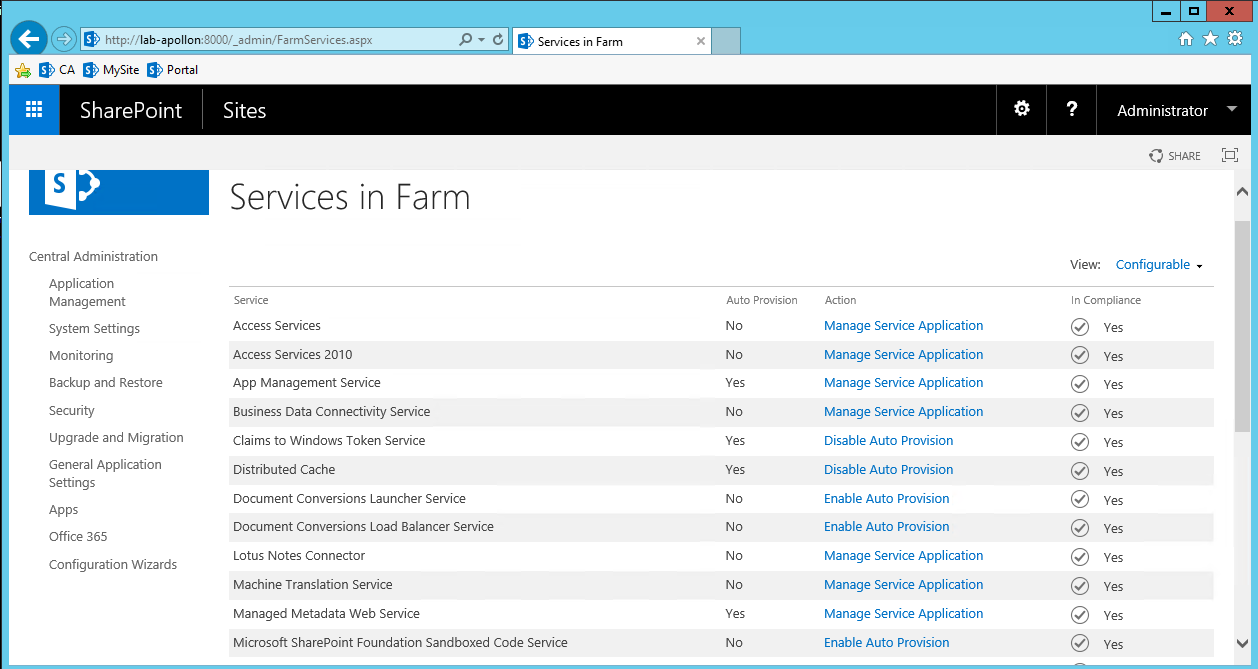Navigate to Backup and Restore settings
Viewport: 1258px width, 669px height.
tap(105, 382)
